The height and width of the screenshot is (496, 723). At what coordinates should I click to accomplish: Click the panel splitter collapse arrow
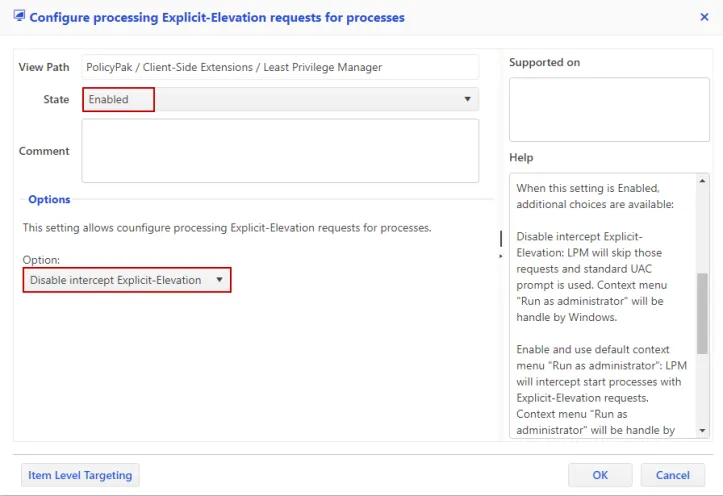point(501,257)
